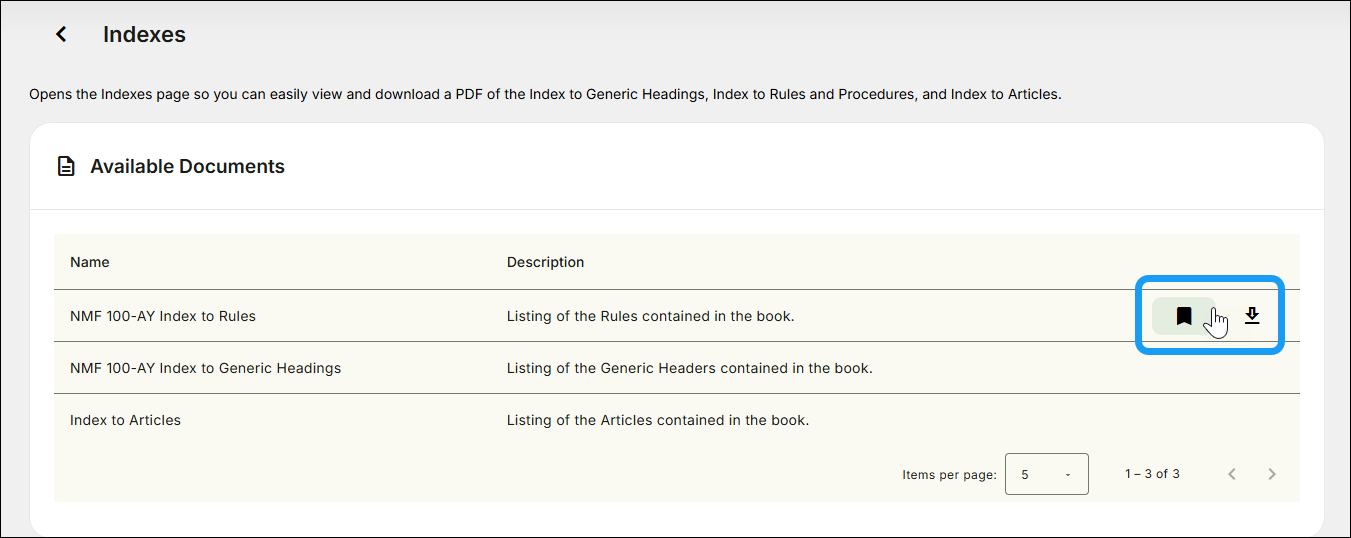The width and height of the screenshot is (1351, 538).
Task: Download the NMF 100-AY Index to Rules PDF
Action: (x=1252, y=316)
